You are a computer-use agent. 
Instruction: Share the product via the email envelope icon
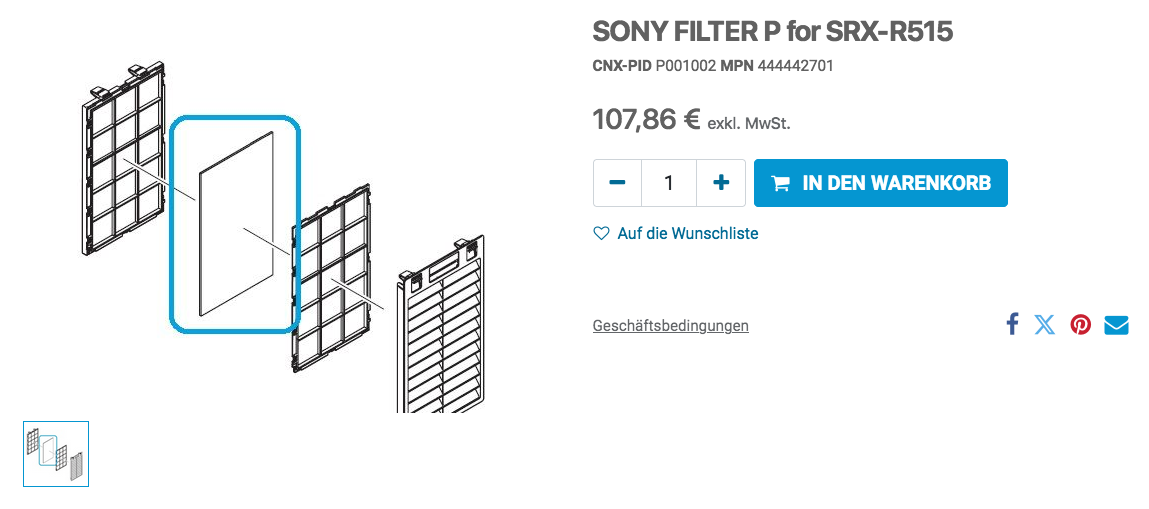point(1116,324)
